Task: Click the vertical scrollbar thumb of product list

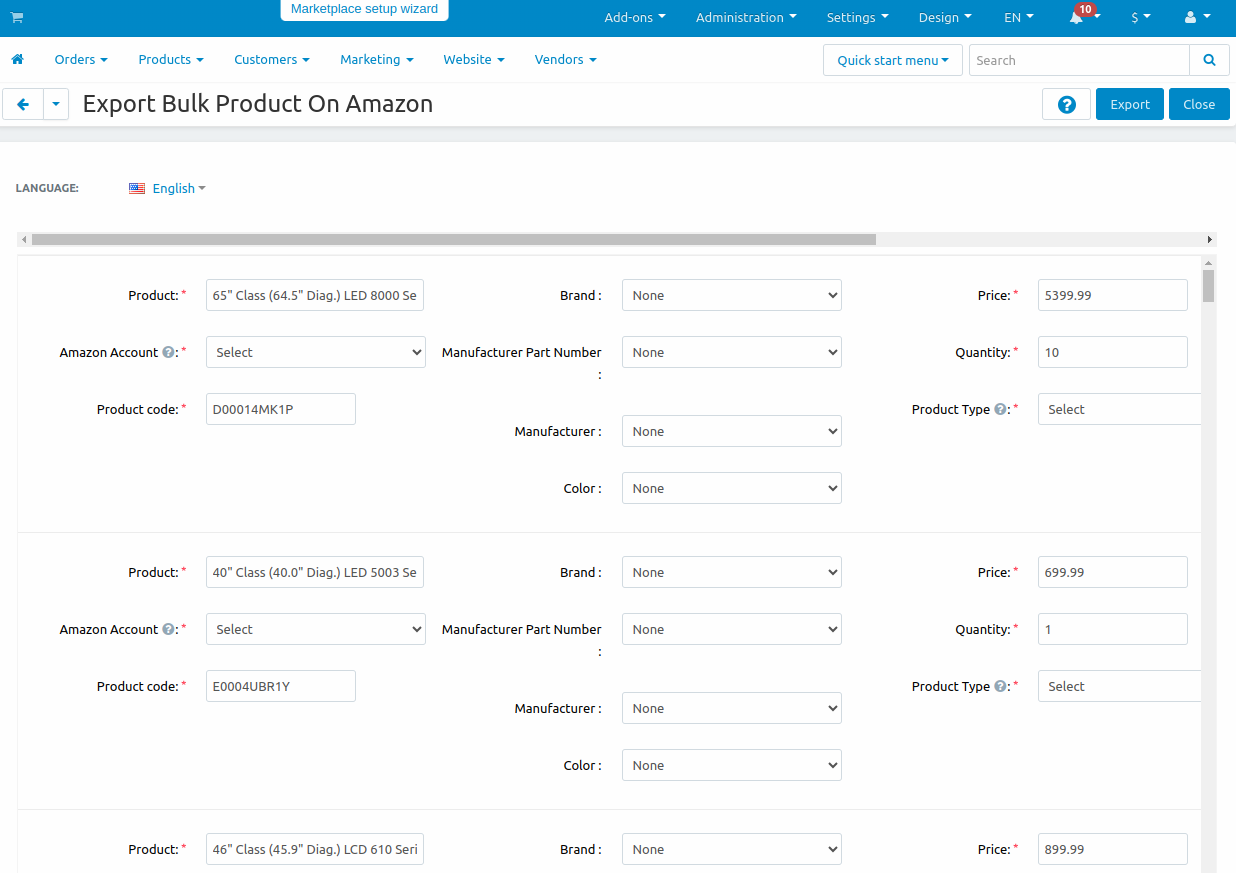Action: tap(1208, 286)
